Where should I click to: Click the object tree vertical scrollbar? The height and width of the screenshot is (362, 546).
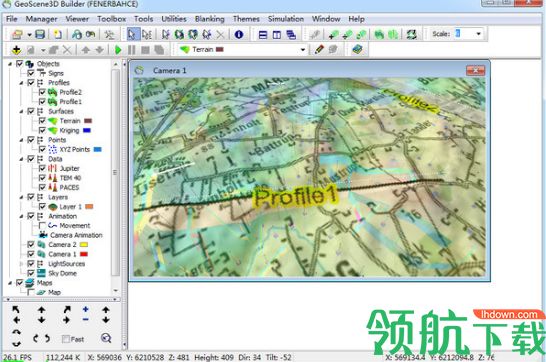coord(116,172)
